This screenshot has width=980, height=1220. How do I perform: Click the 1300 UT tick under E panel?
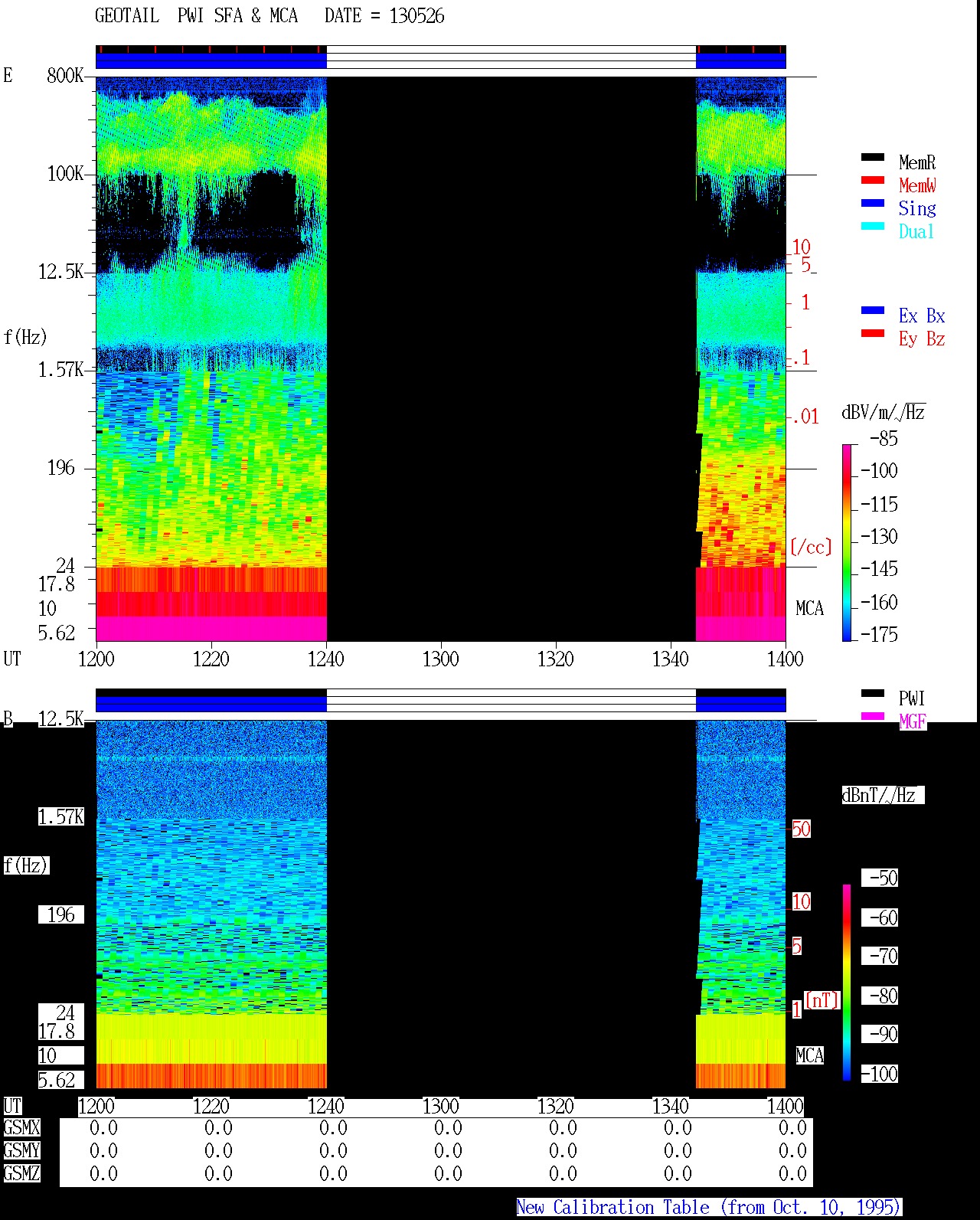440,659
